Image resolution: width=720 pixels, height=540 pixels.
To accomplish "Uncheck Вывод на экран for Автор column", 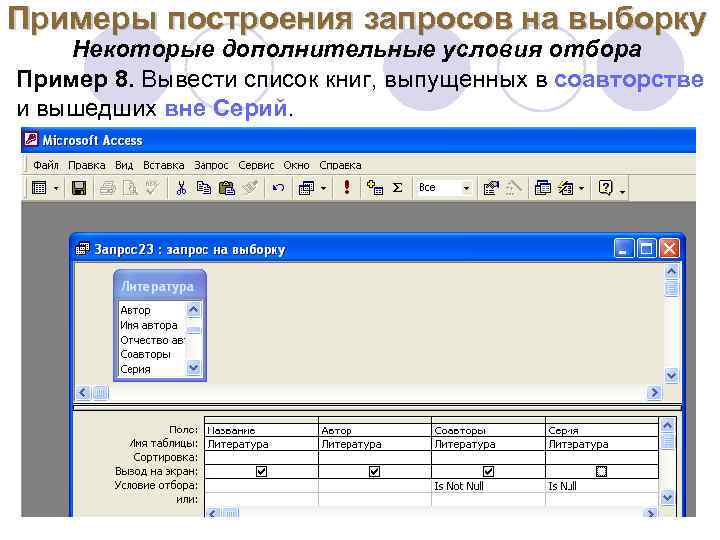I will (x=375, y=472).
